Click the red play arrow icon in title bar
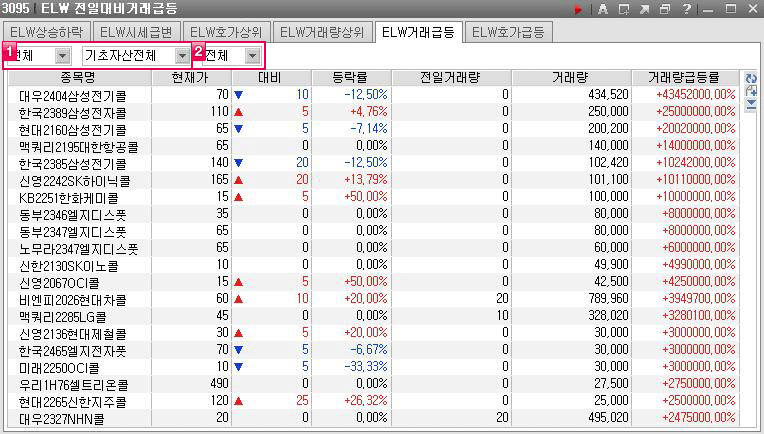 click(579, 9)
